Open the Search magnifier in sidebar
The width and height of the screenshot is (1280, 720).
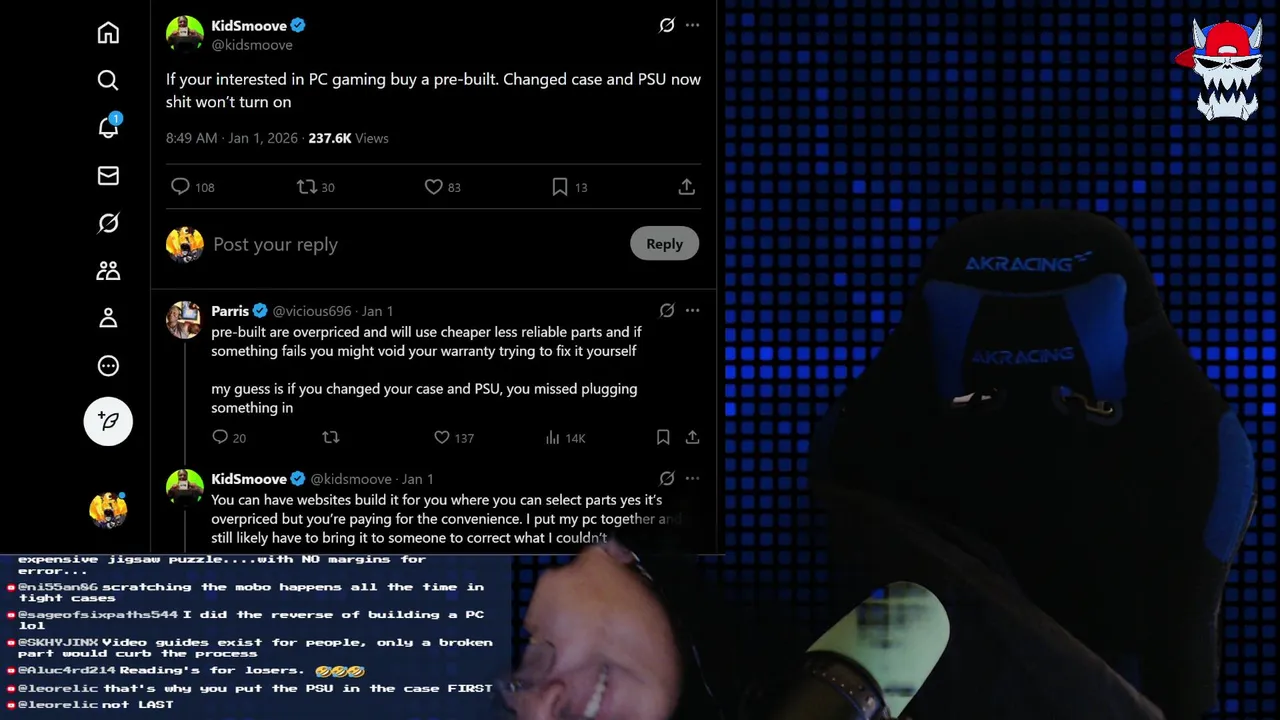pyautogui.click(x=108, y=80)
